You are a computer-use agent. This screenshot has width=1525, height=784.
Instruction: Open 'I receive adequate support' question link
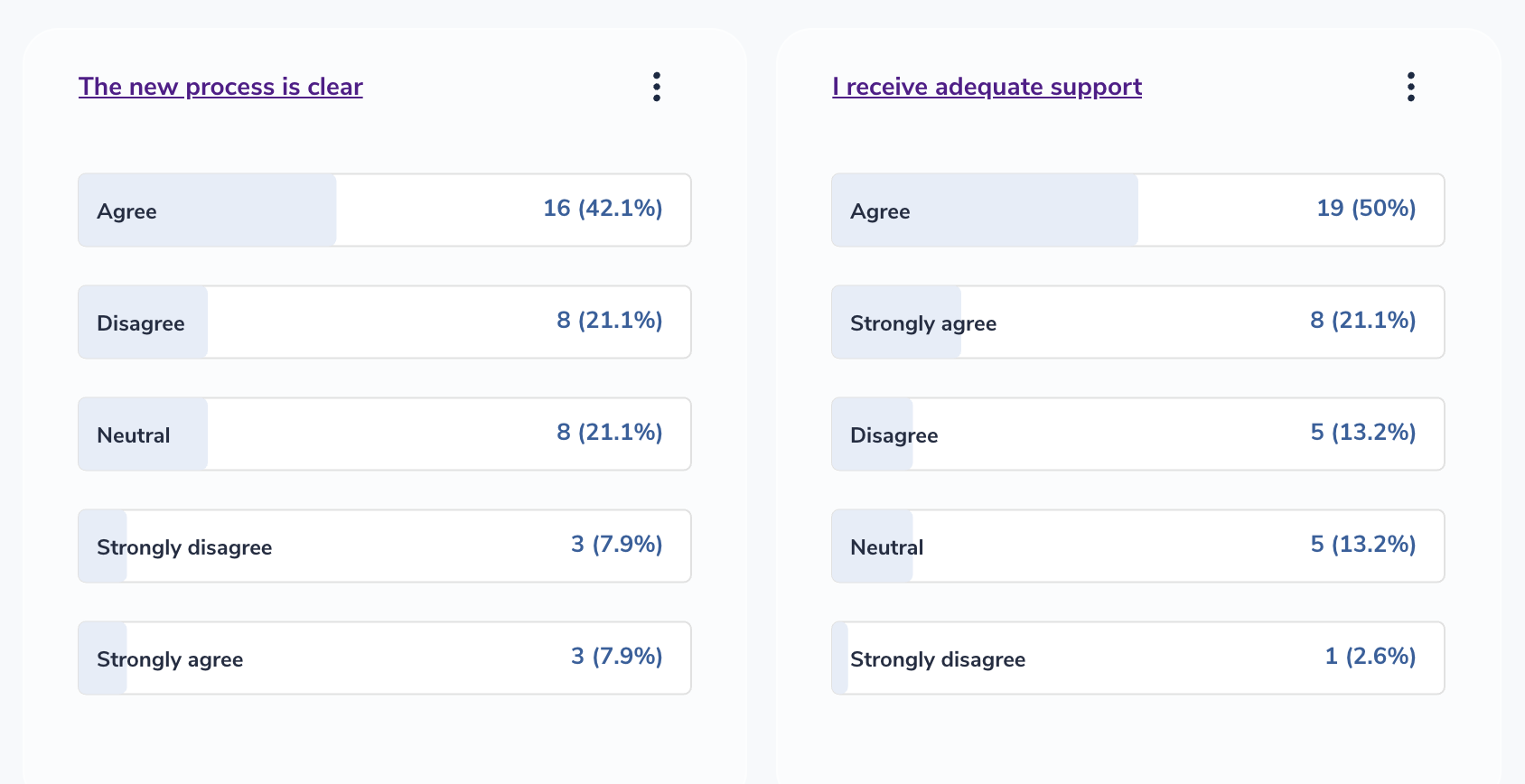coord(987,87)
